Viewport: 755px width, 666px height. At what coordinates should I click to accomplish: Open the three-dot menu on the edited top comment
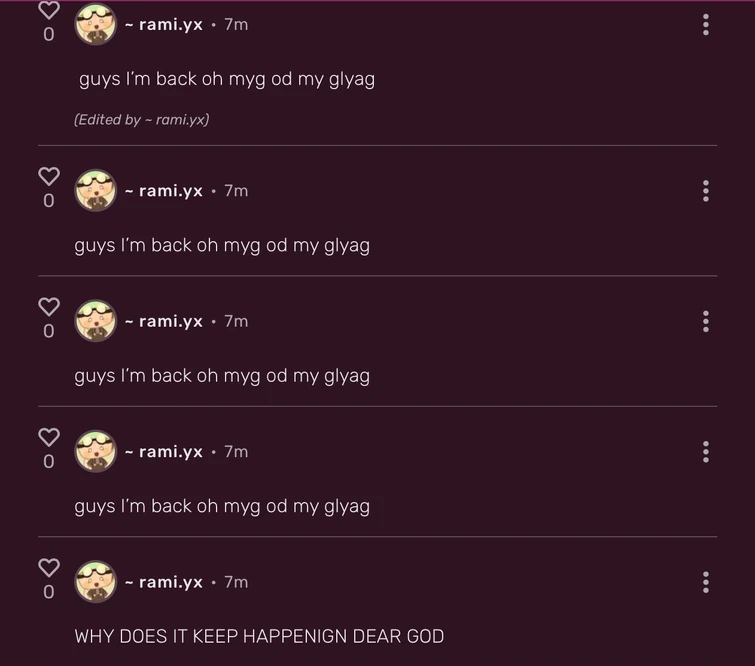(x=705, y=25)
